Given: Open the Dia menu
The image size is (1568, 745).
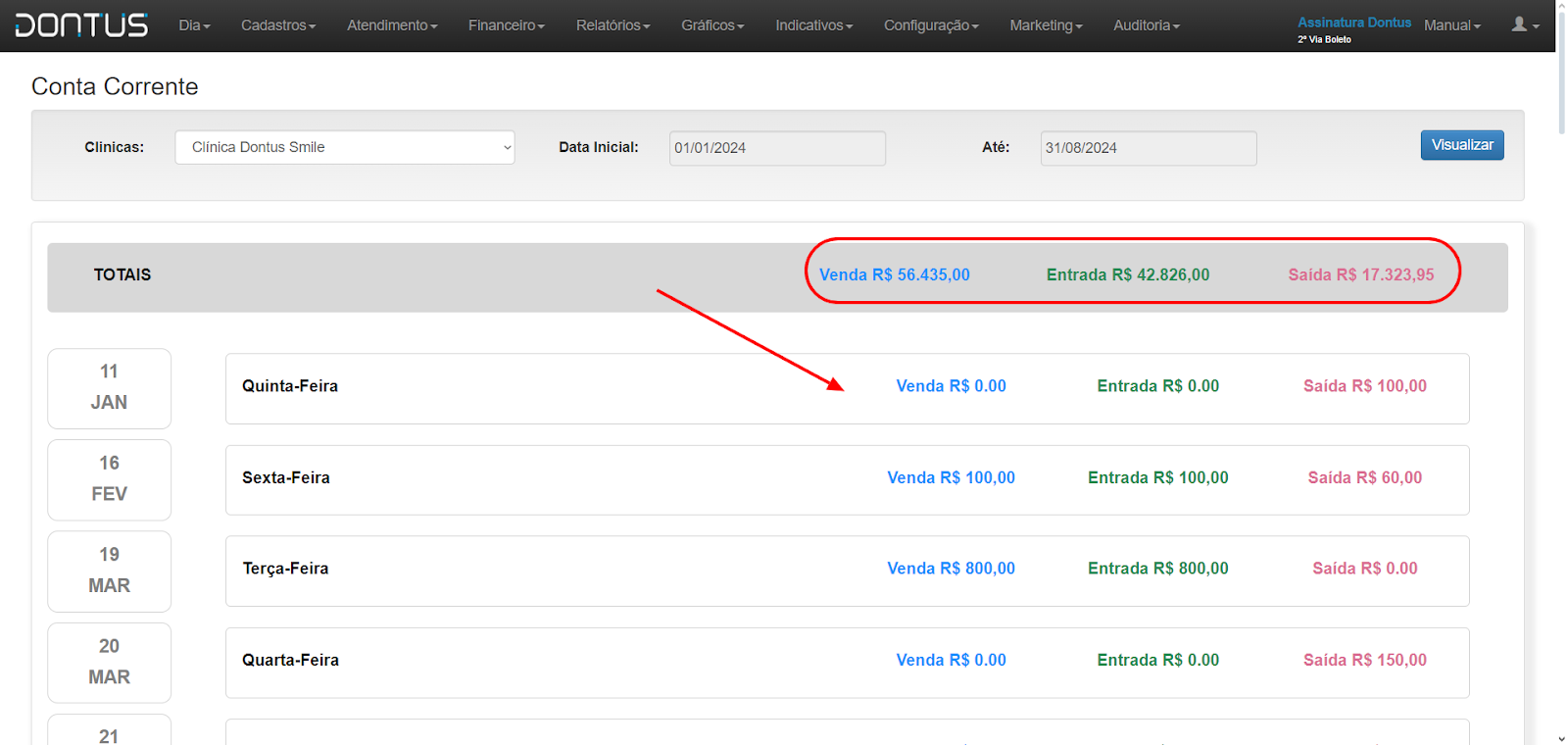Looking at the screenshot, I should tap(194, 25).
